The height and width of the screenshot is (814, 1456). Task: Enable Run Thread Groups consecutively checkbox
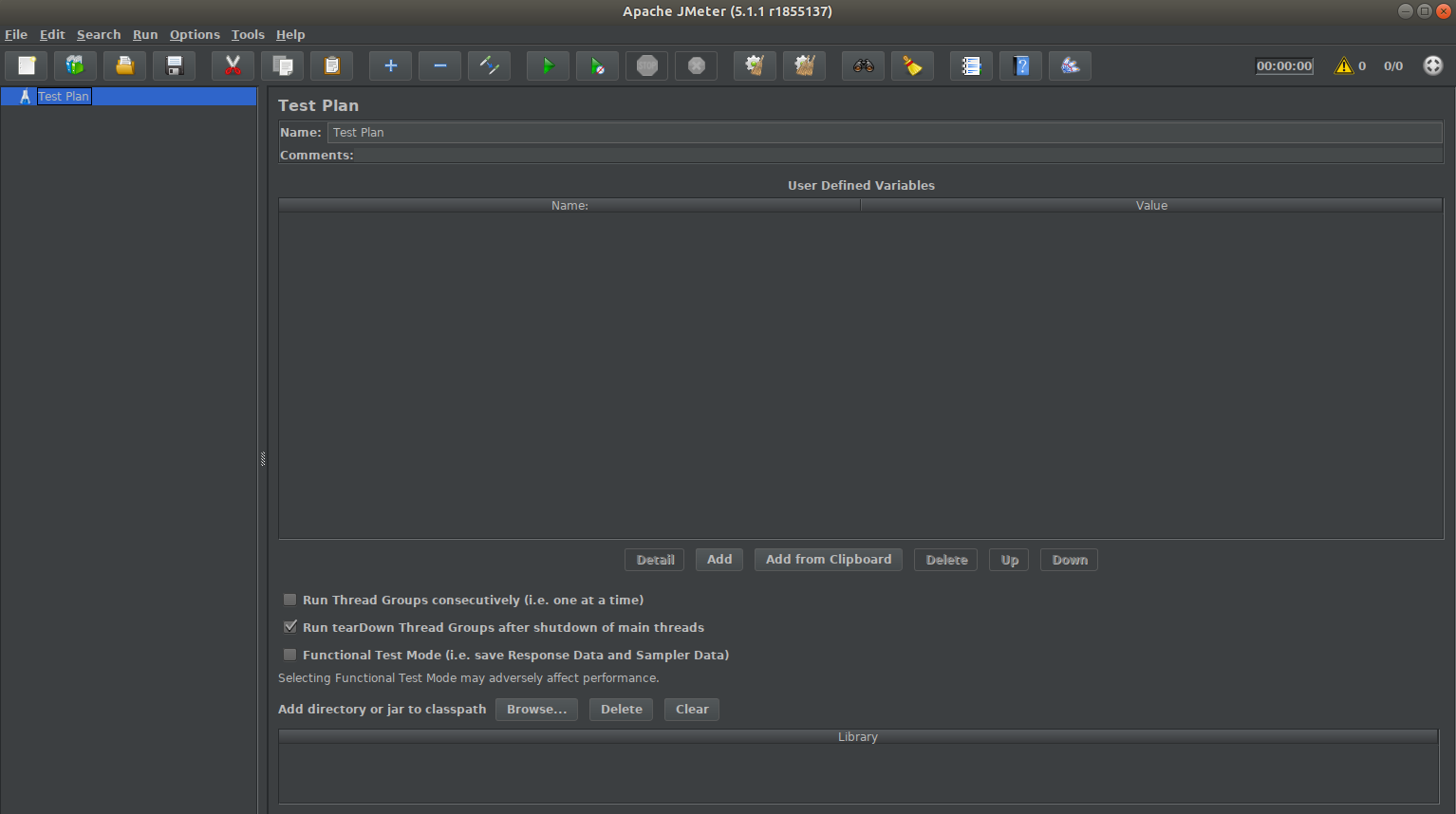(x=290, y=600)
